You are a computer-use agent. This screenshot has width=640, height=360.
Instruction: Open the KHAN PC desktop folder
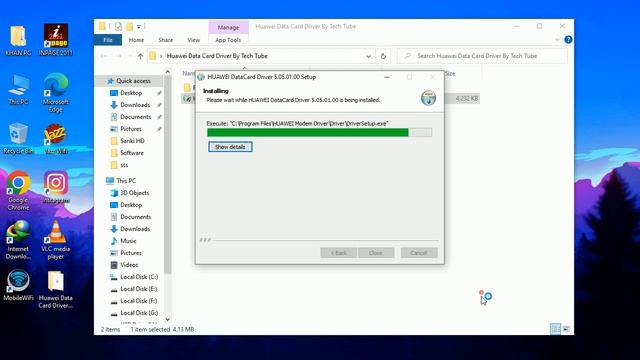coord(18,40)
